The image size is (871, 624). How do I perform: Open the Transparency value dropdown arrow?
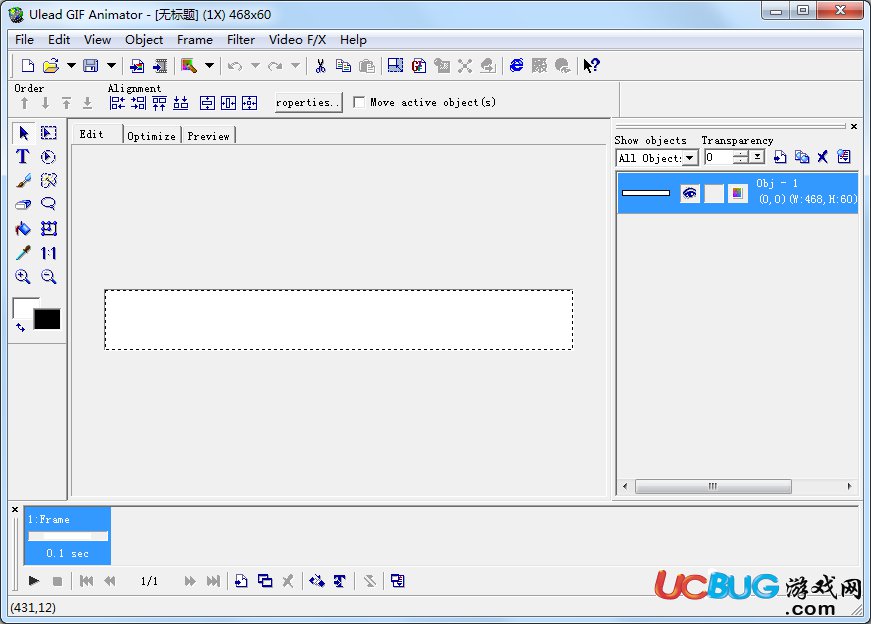(757, 157)
